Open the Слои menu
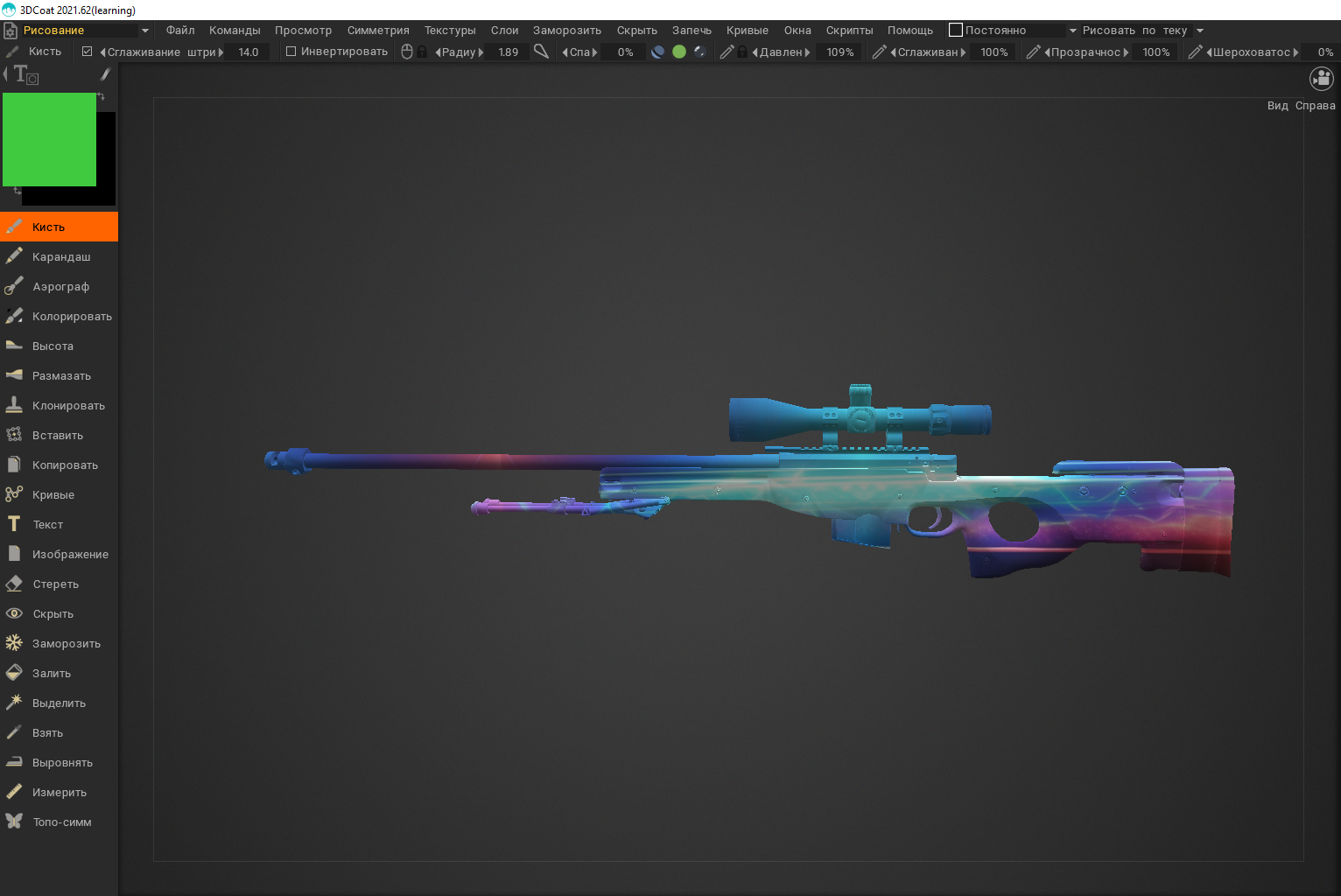This screenshot has width=1341, height=896. click(504, 30)
